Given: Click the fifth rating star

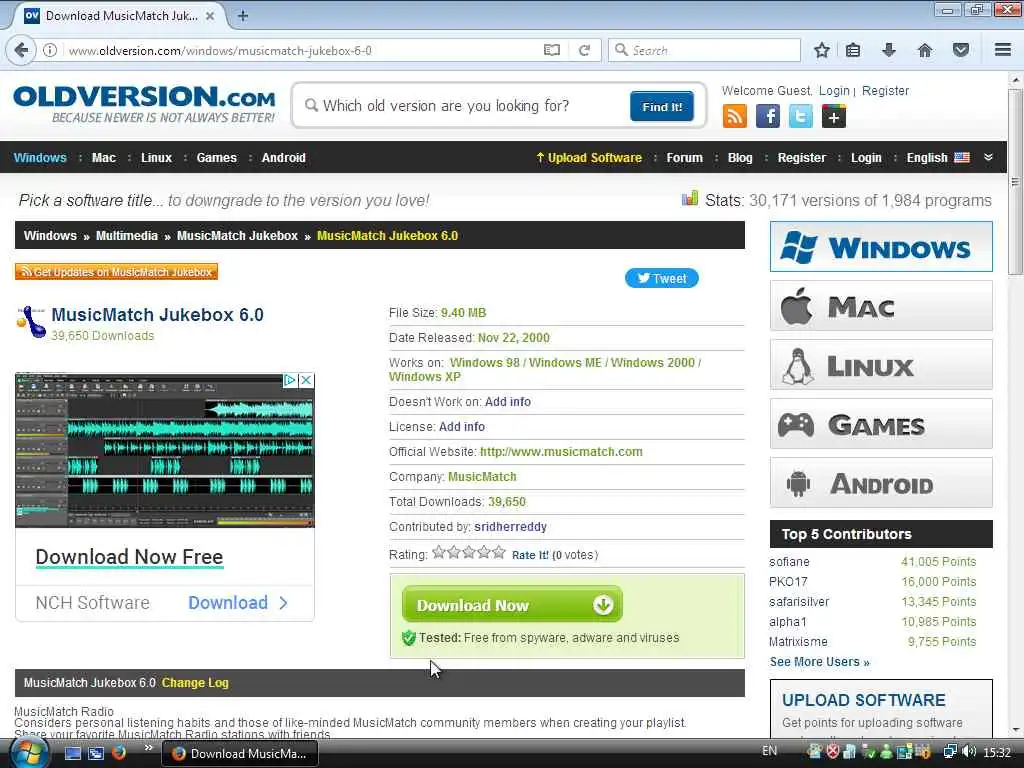Looking at the screenshot, I should (499, 552).
